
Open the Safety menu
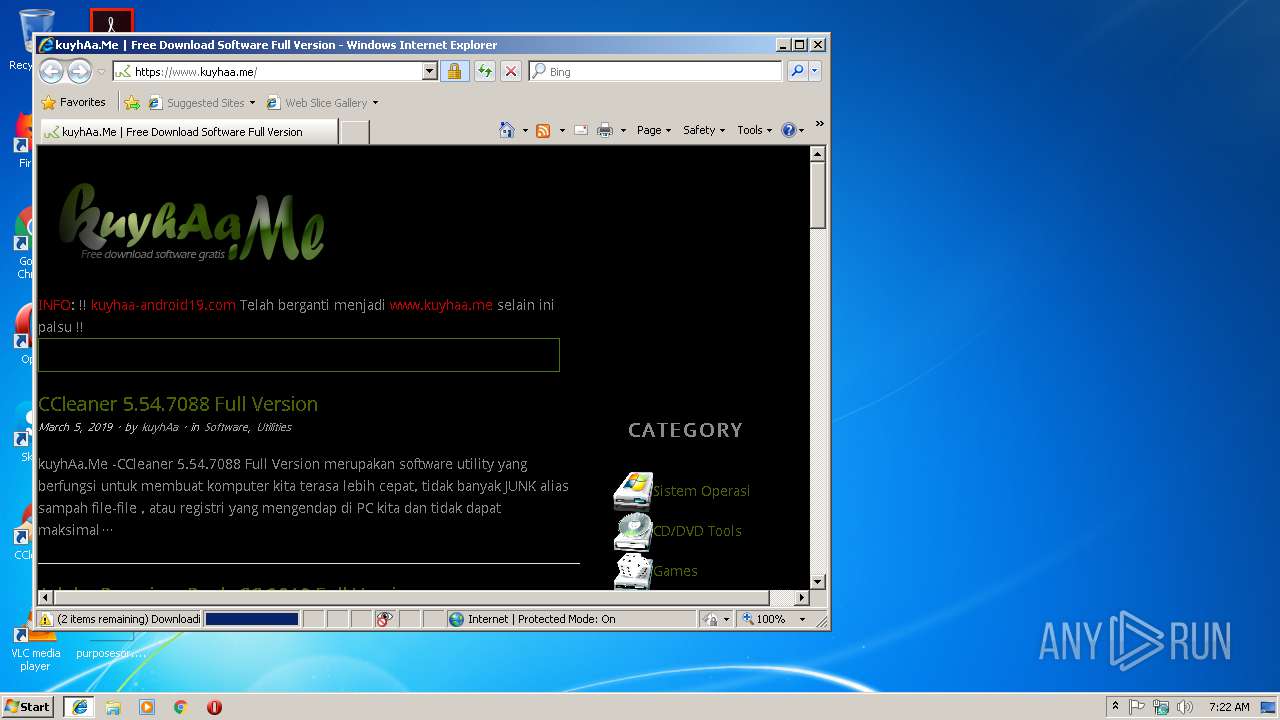coord(704,130)
